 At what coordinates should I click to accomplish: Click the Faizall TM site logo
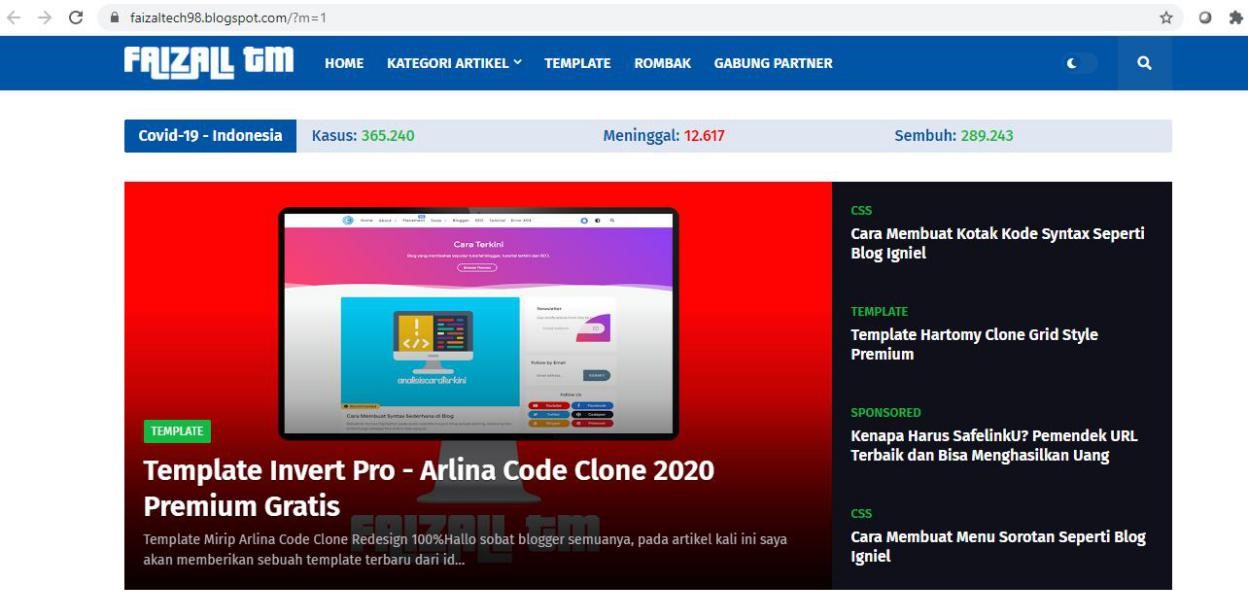[209, 62]
